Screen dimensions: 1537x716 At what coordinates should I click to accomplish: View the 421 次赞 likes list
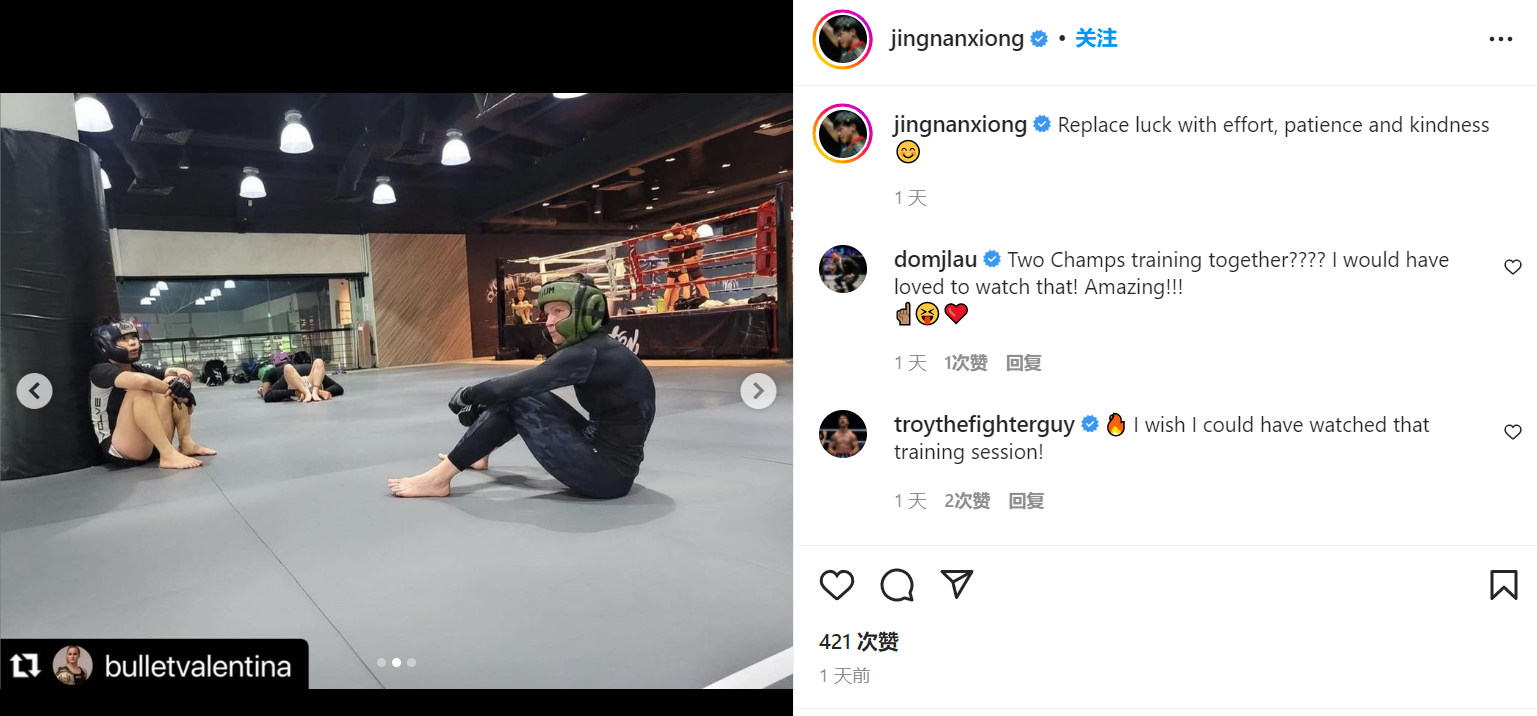click(x=859, y=642)
